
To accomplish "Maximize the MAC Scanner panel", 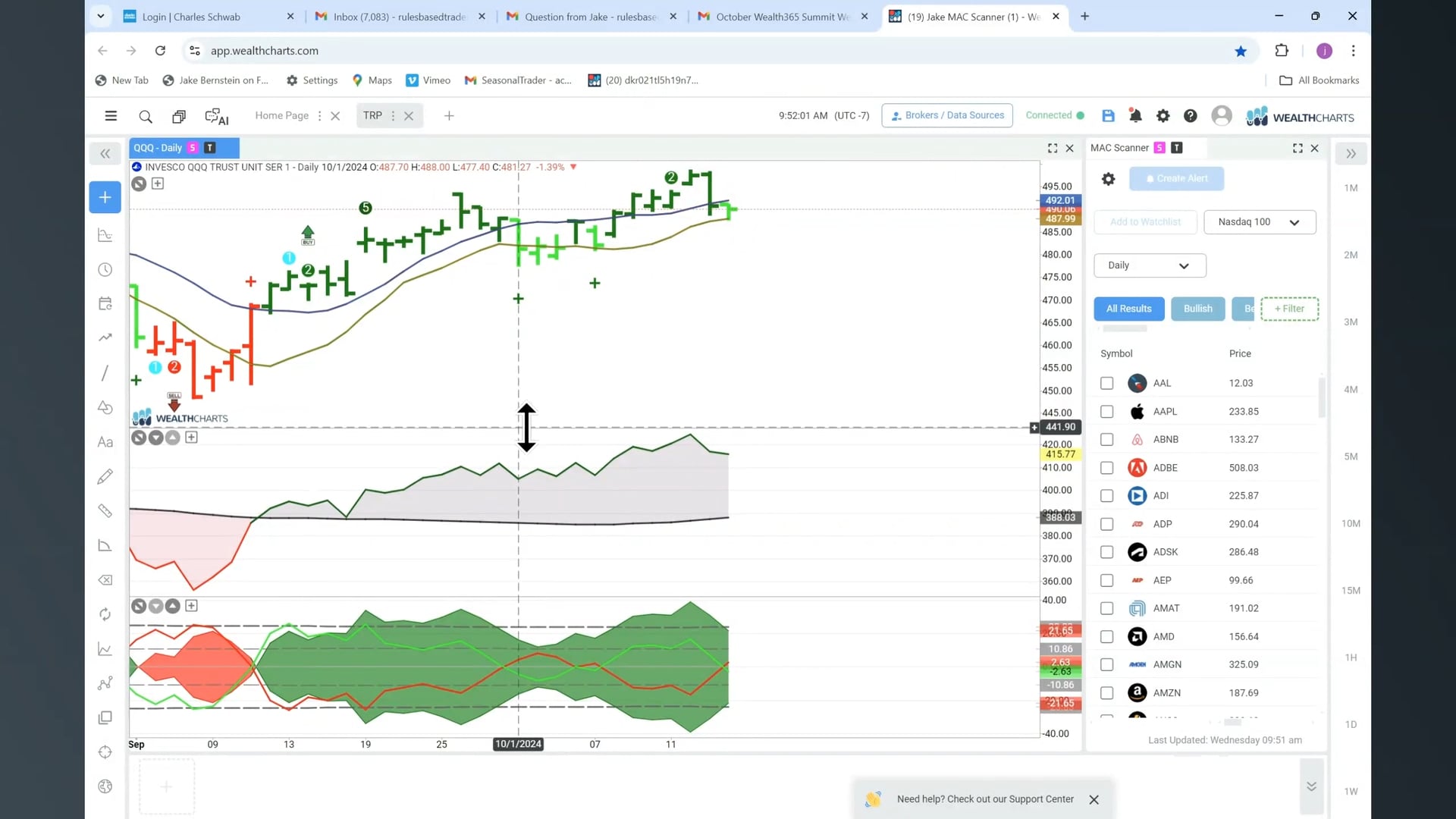I will (1298, 149).
